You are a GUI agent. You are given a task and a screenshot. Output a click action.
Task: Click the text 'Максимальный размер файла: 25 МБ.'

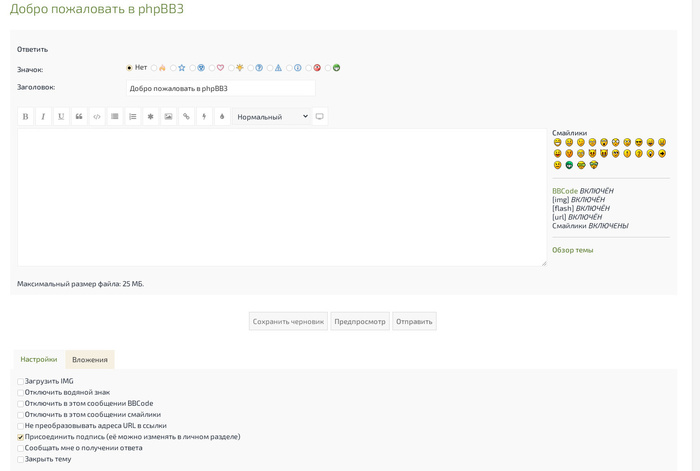[x=80, y=283]
